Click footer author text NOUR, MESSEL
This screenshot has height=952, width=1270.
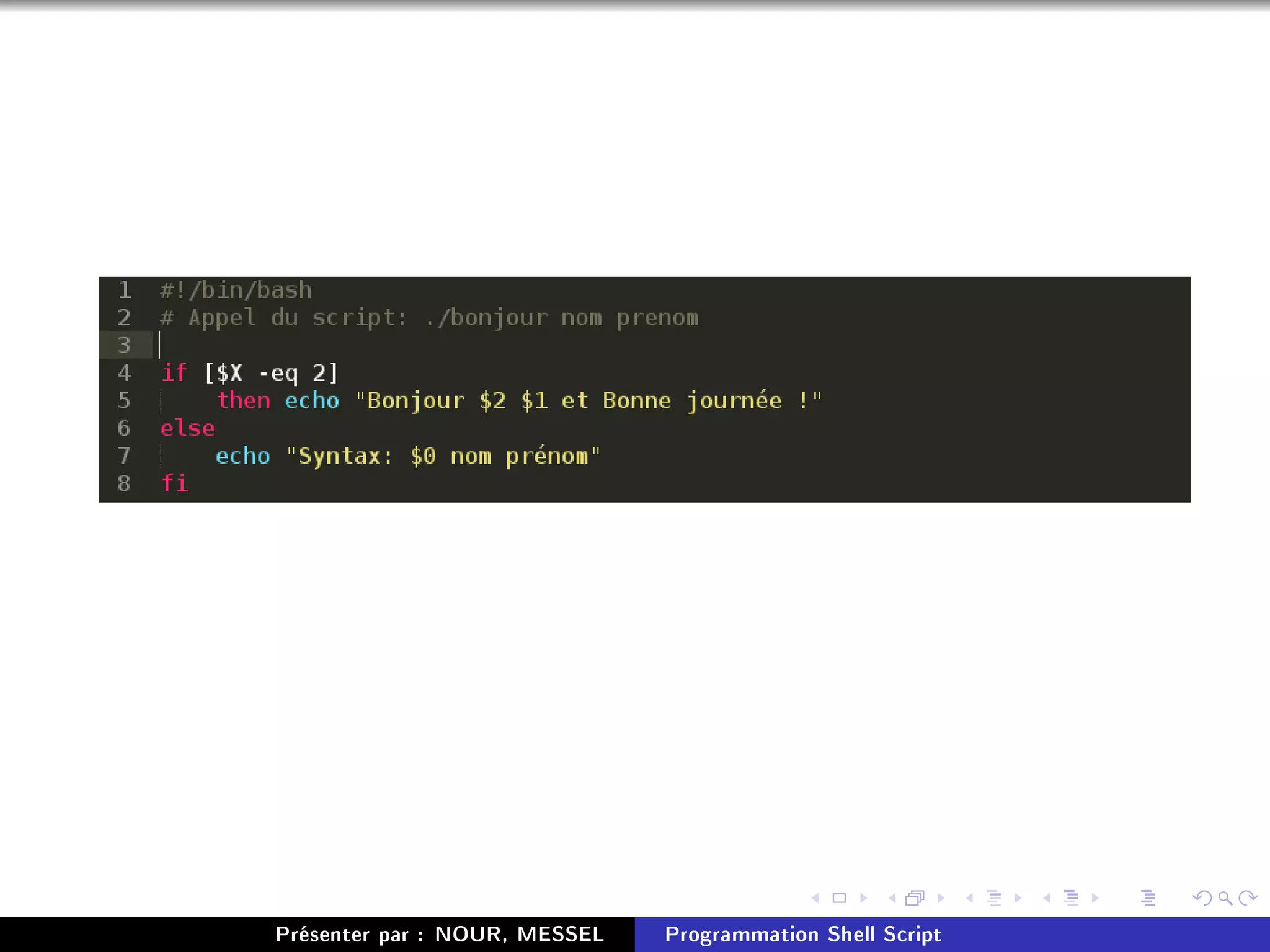[x=519, y=934]
